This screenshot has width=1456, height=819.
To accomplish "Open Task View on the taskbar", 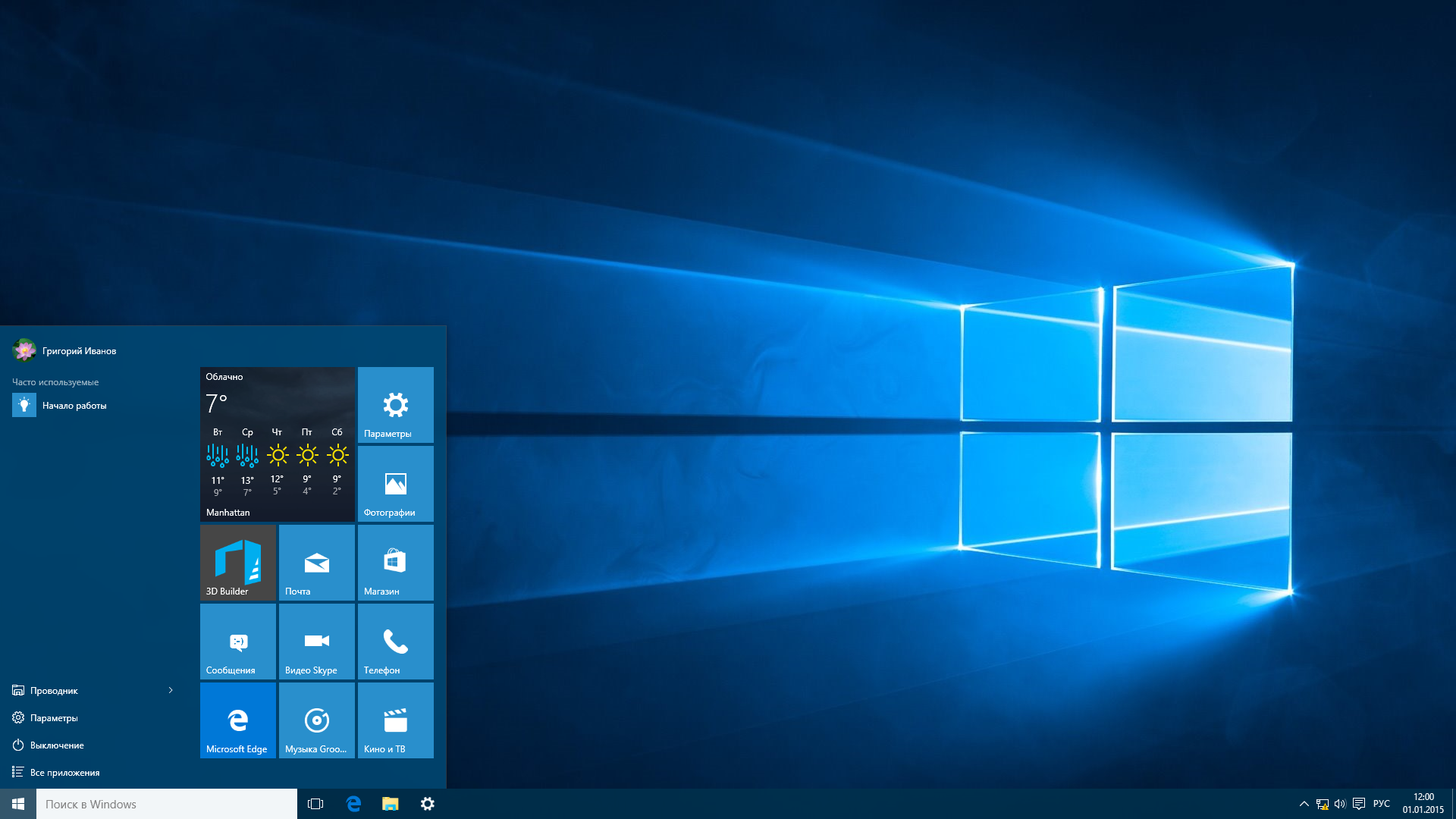I will (315, 804).
